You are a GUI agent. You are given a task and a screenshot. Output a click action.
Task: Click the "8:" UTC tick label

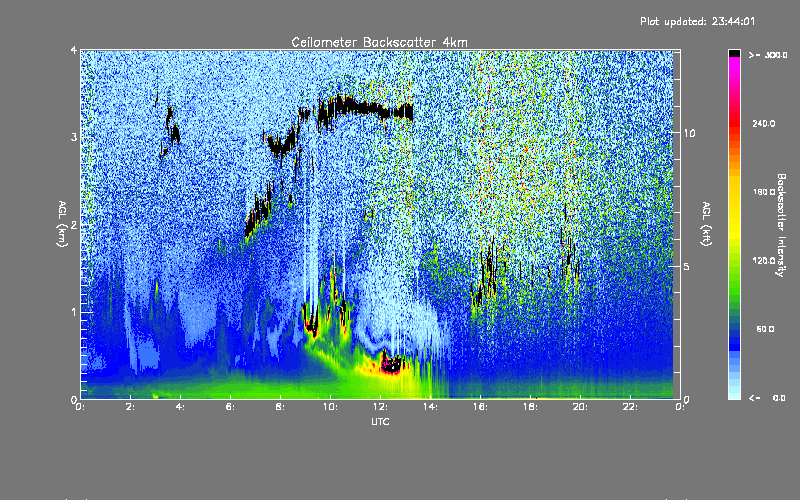[x=281, y=407]
